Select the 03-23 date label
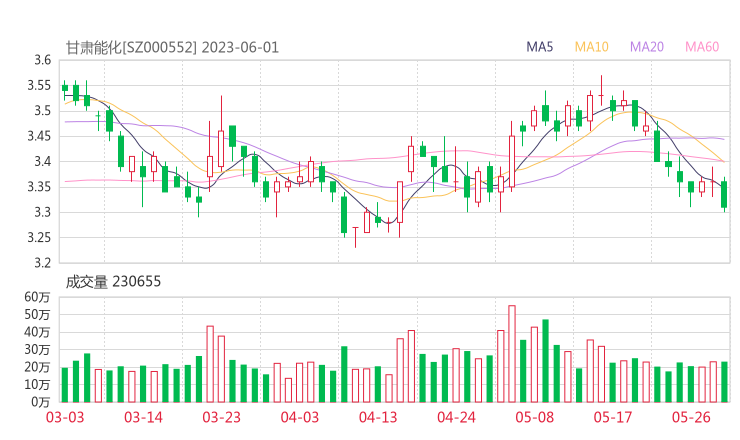The image size is (740, 440). click(x=221, y=417)
